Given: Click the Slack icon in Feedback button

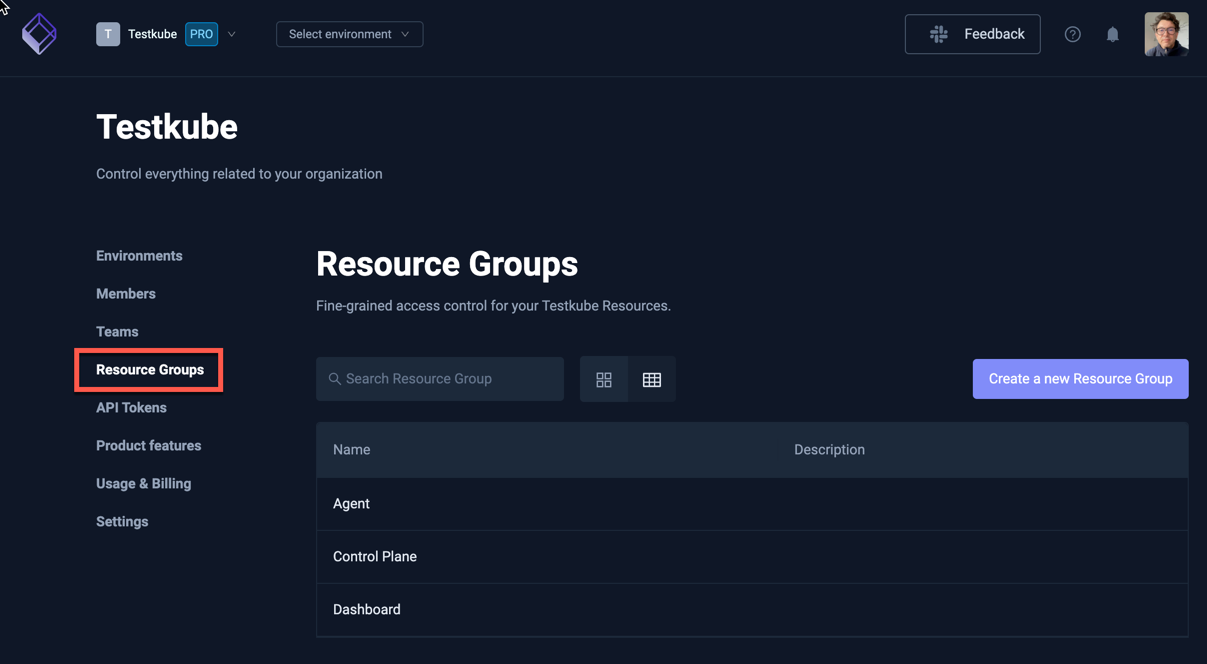Looking at the screenshot, I should click(938, 34).
